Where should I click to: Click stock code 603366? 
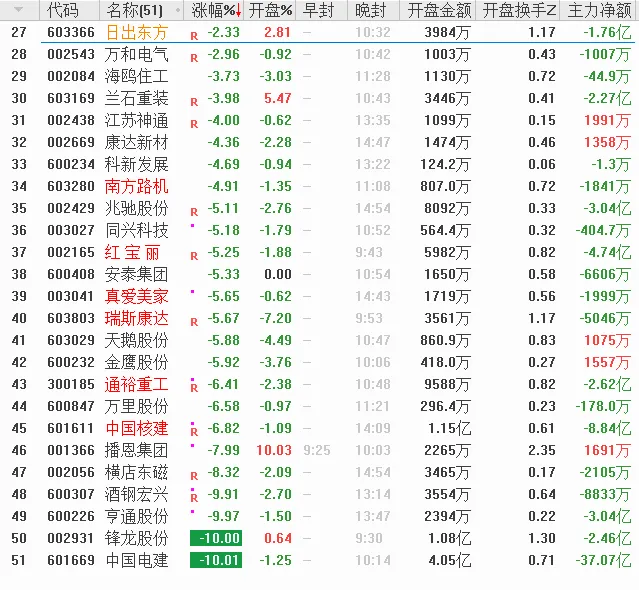(x=71, y=32)
